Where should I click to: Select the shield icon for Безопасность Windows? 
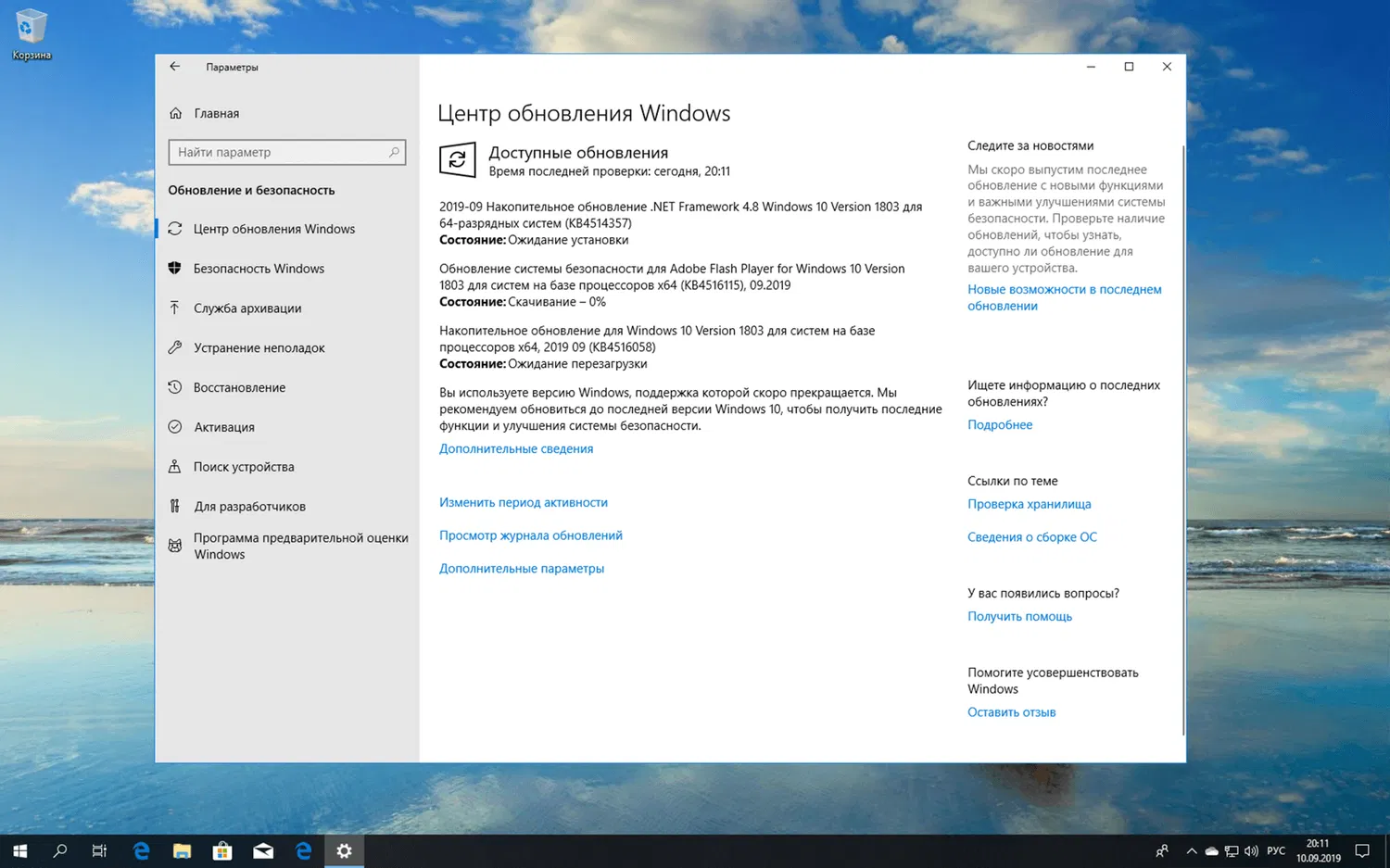coord(174,268)
